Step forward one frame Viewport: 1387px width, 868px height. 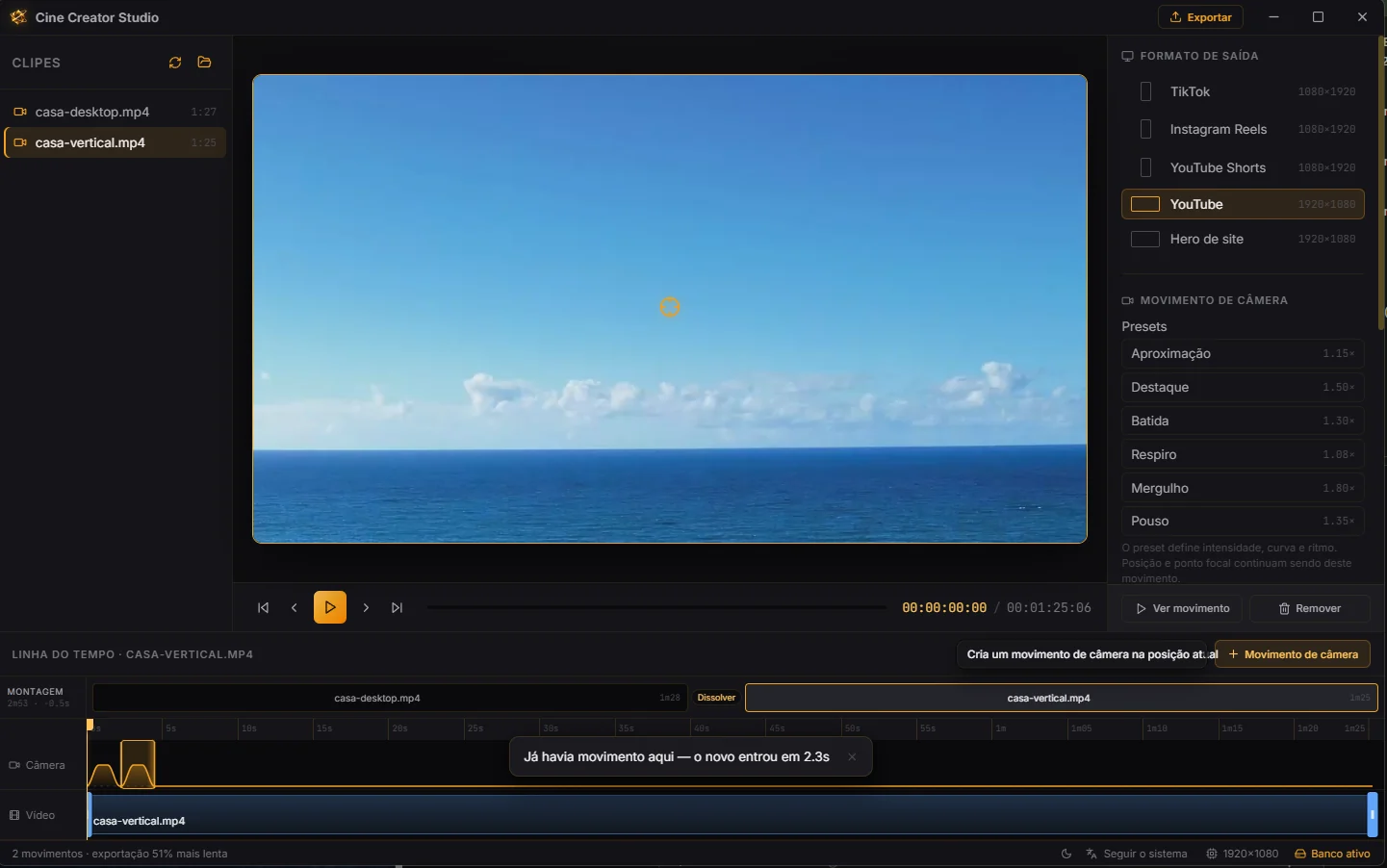click(366, 608)
